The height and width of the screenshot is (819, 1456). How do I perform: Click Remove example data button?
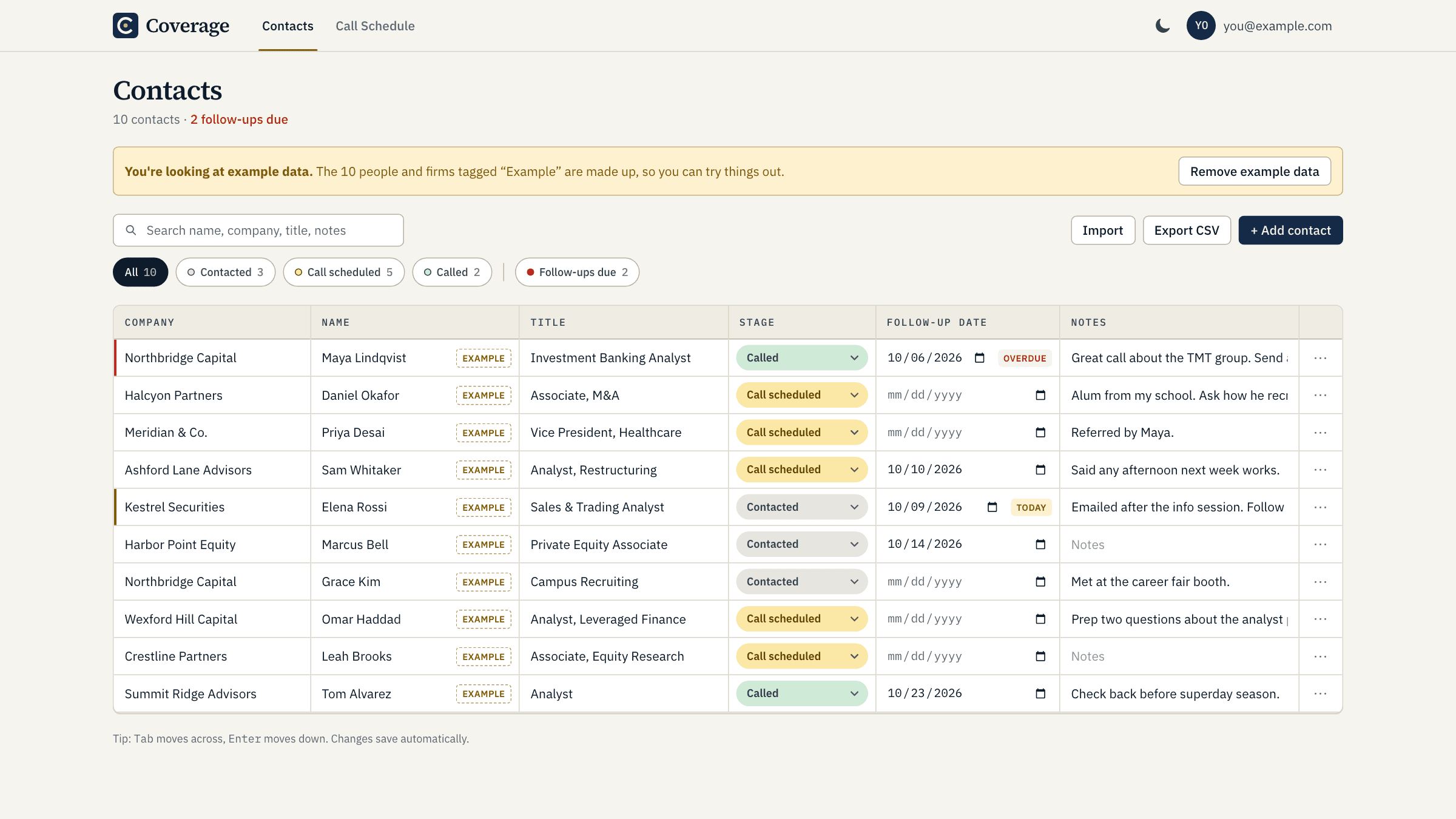(x=1255, y=172)
